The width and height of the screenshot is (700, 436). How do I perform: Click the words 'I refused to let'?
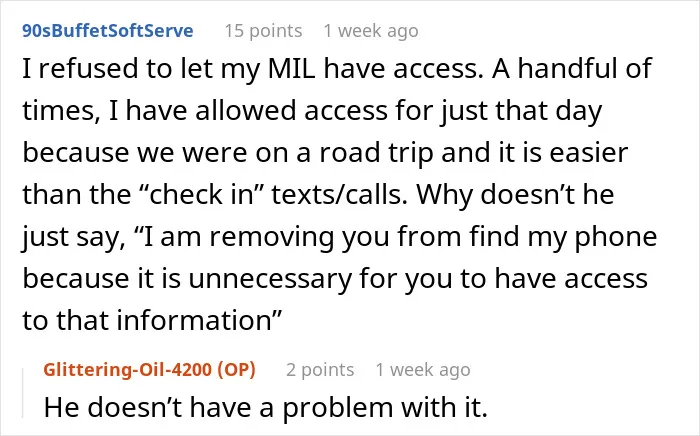pos(117,69)
